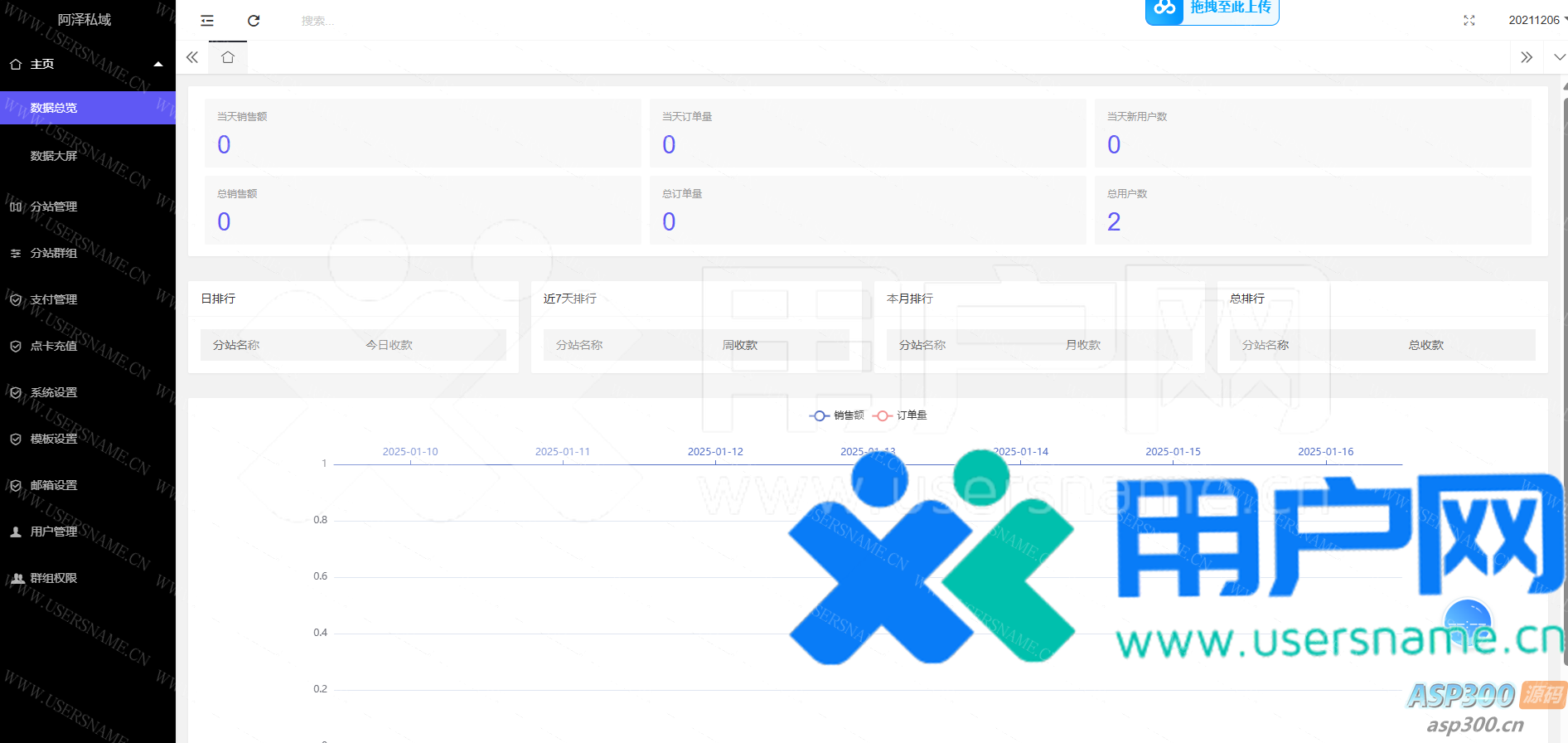Select 数据大屏 in the sidebar
This screenshot has width=1568, height=743.
[54, 156]
